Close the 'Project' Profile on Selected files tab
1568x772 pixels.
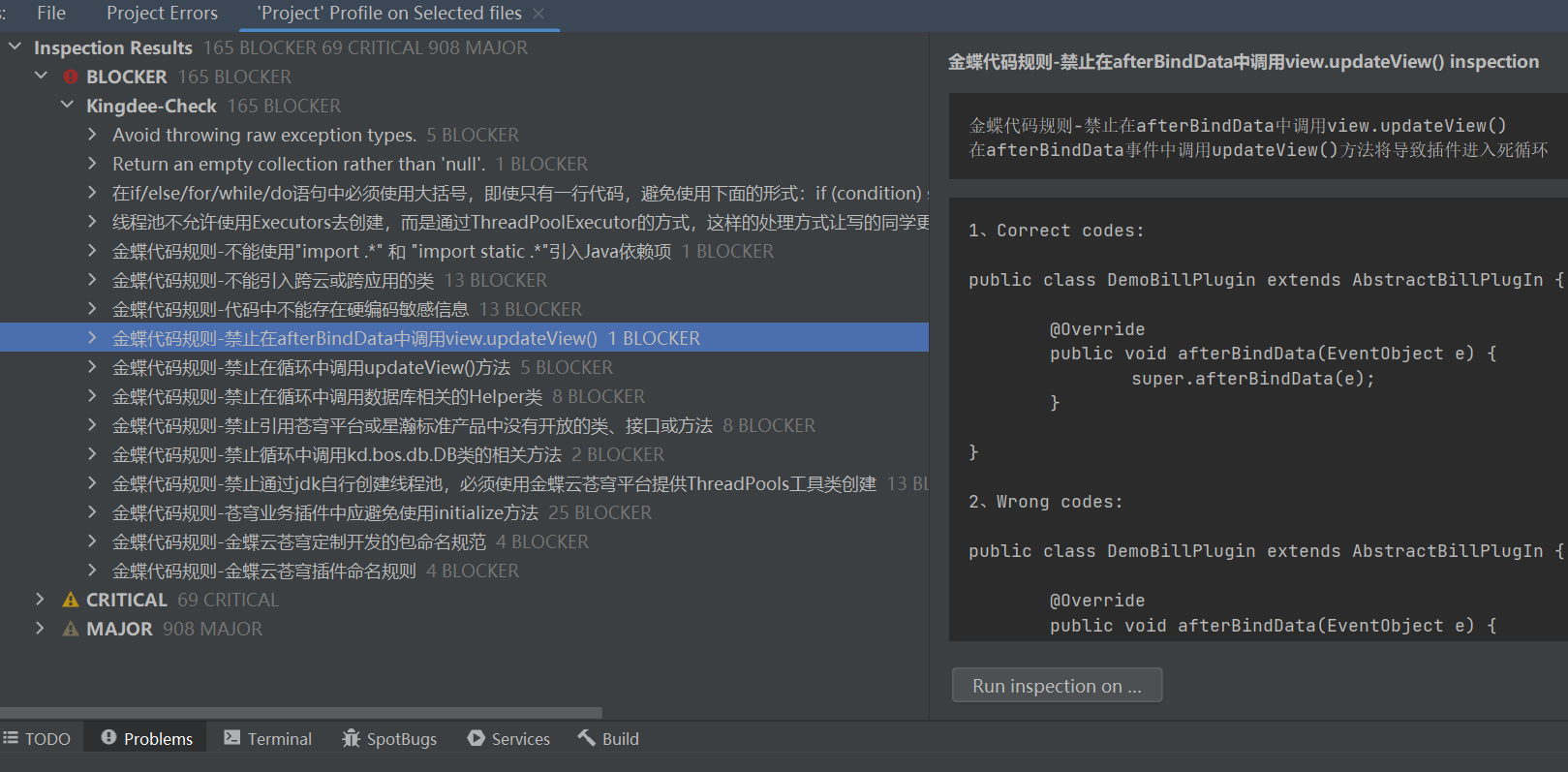coord(538,14)
